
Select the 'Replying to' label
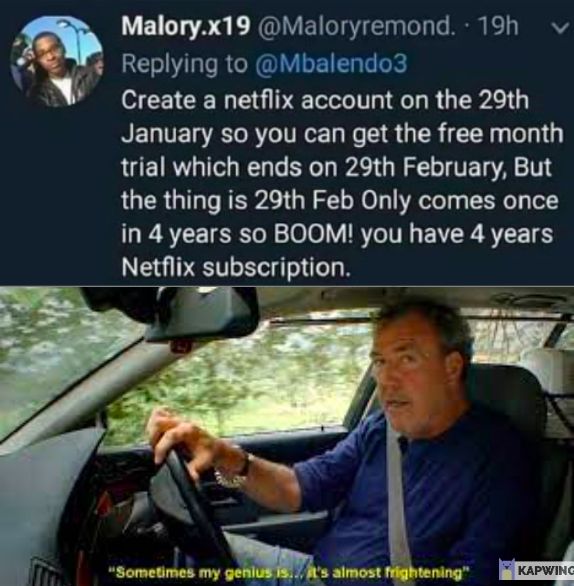(x=184, y=64)
